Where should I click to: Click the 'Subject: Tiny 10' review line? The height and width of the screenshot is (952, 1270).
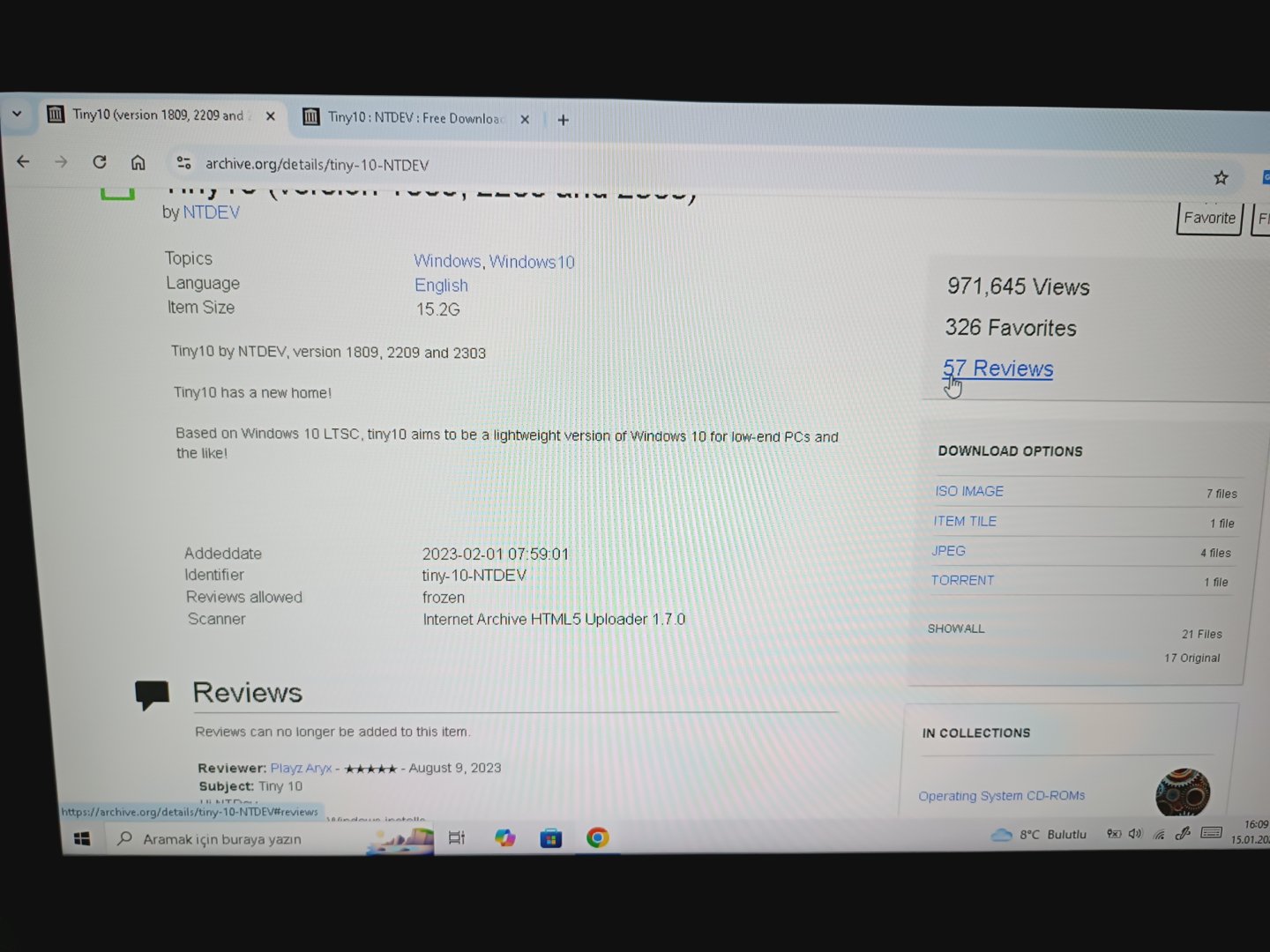pos(250,785)
